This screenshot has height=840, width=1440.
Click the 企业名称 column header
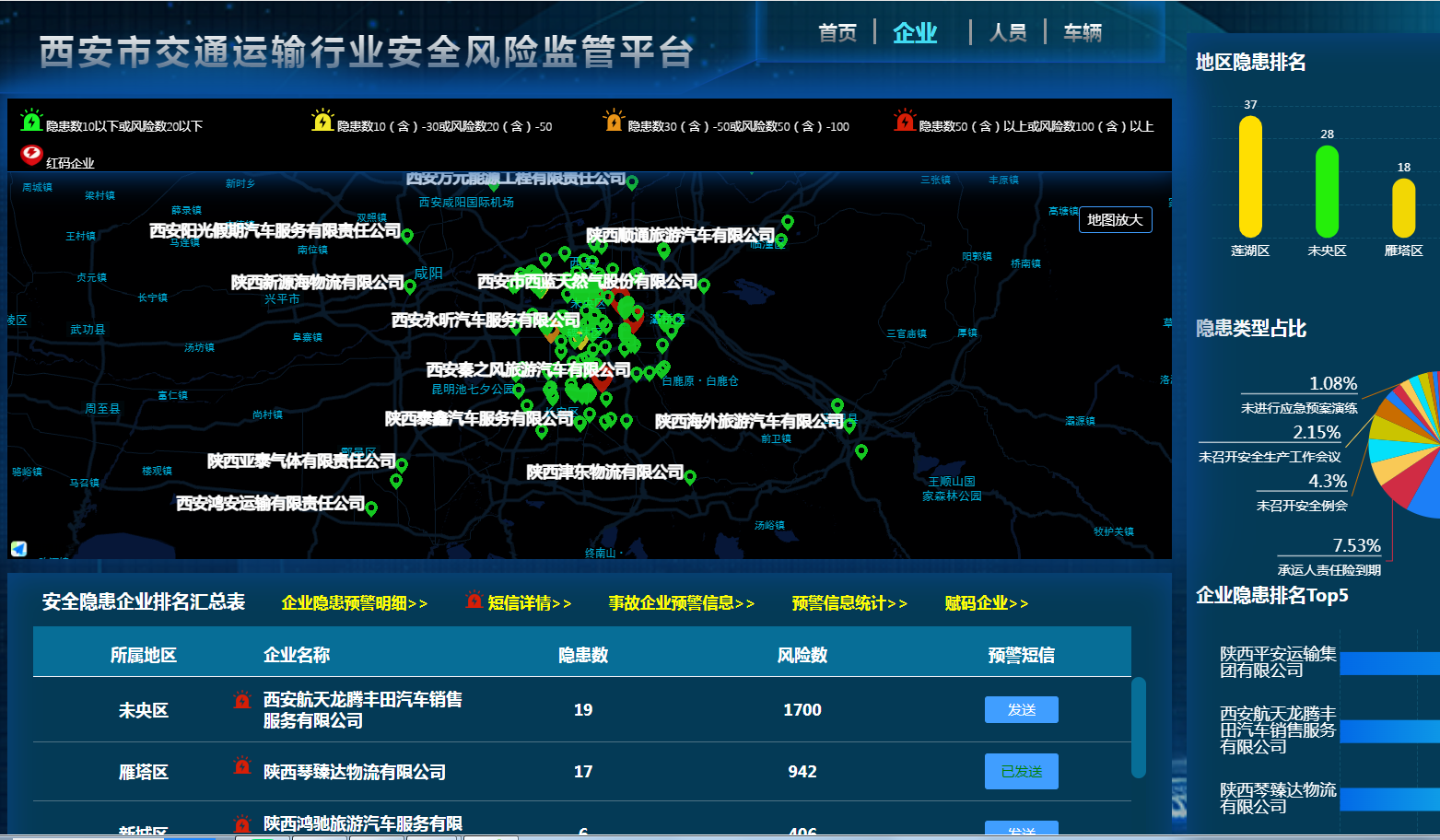297,655
